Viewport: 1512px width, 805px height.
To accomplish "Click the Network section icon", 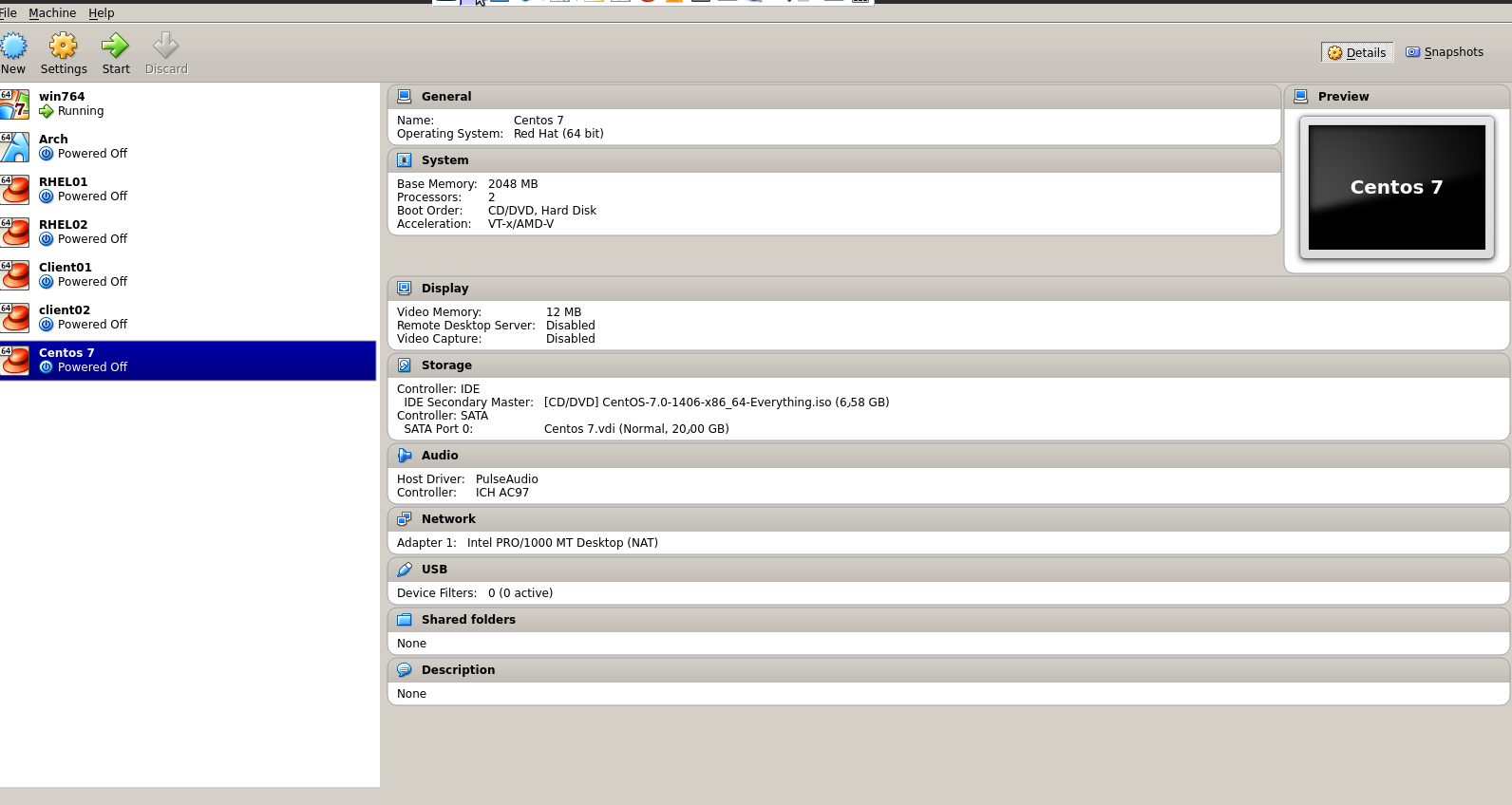I will 405,519.
